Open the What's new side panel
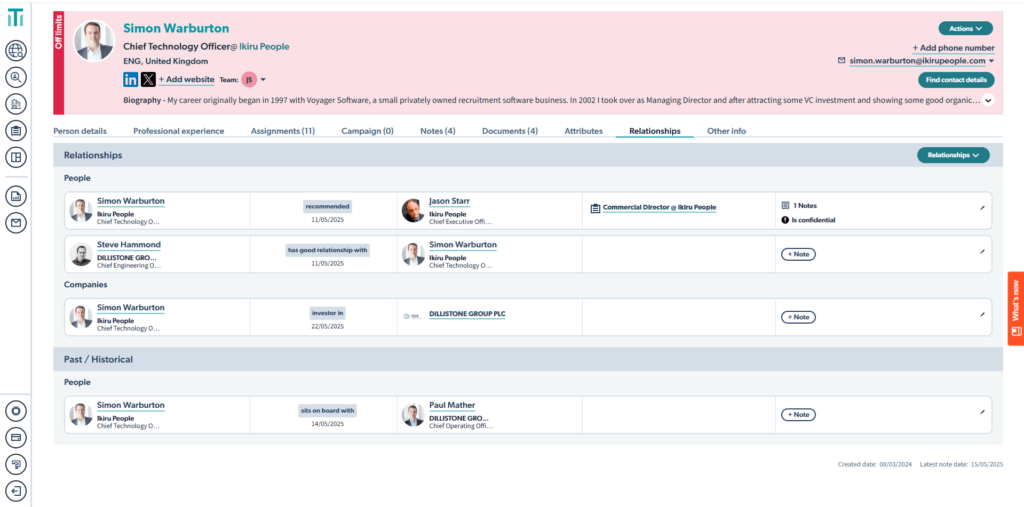The image size is (1024, 507). click(1015, 308)
